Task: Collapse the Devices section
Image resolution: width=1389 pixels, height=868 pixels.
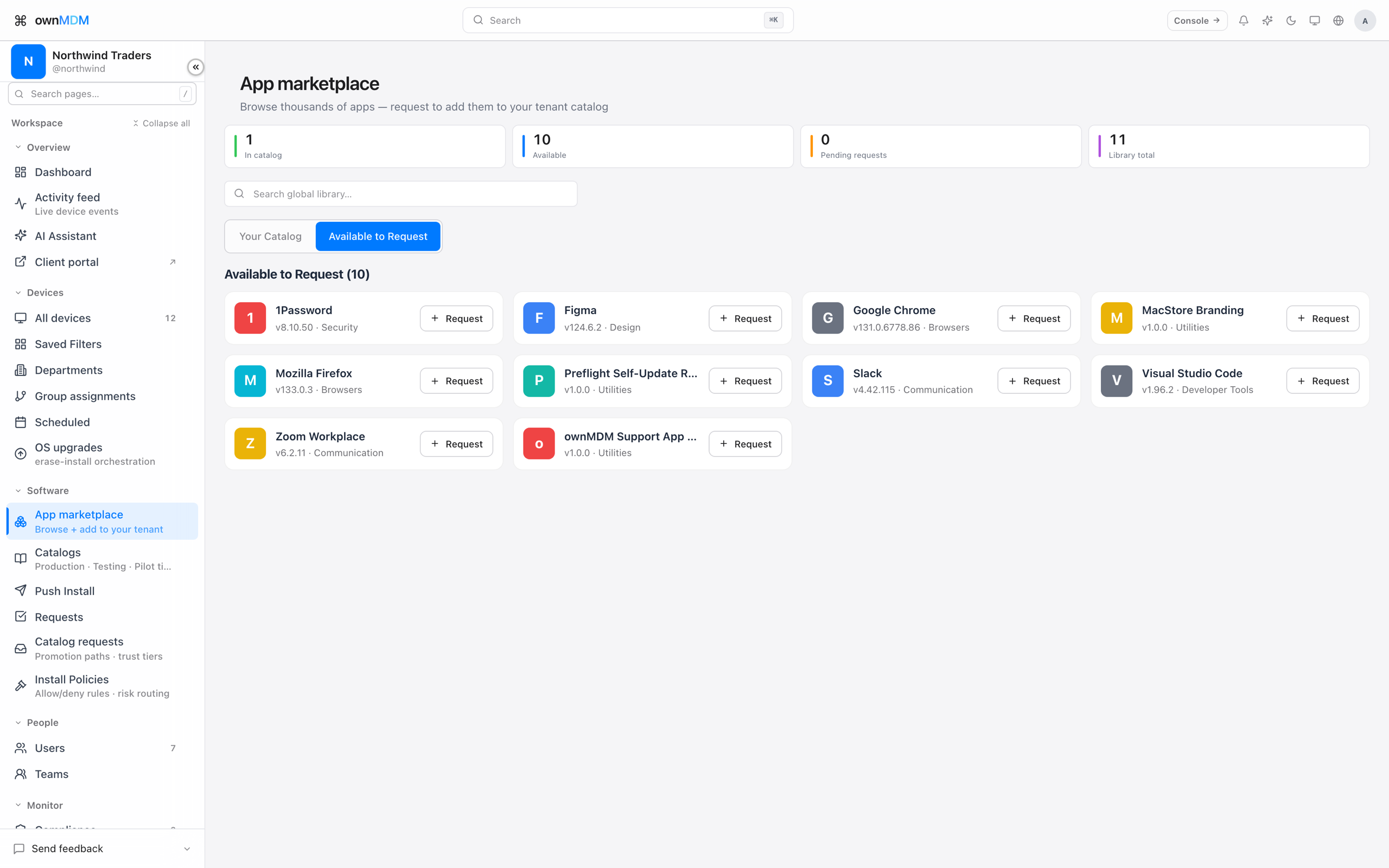Action: 39,293
